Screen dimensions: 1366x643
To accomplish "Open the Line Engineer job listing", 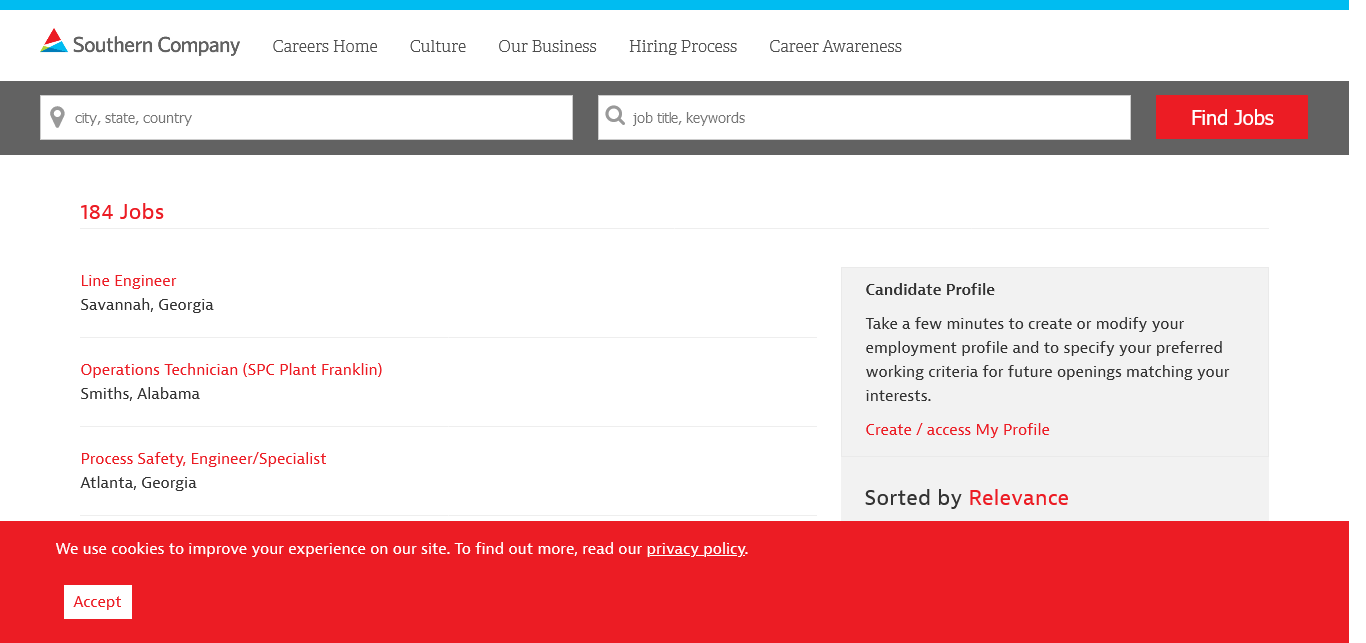I will [x=128, y=281].
